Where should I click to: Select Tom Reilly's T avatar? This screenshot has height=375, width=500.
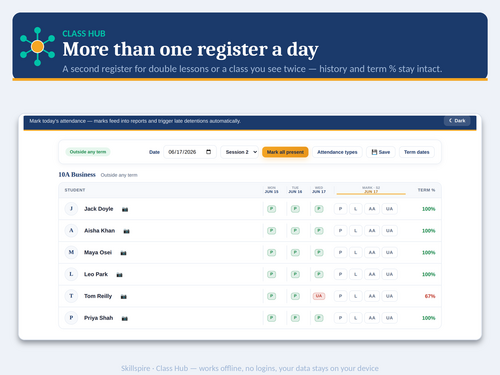point(71,296)
